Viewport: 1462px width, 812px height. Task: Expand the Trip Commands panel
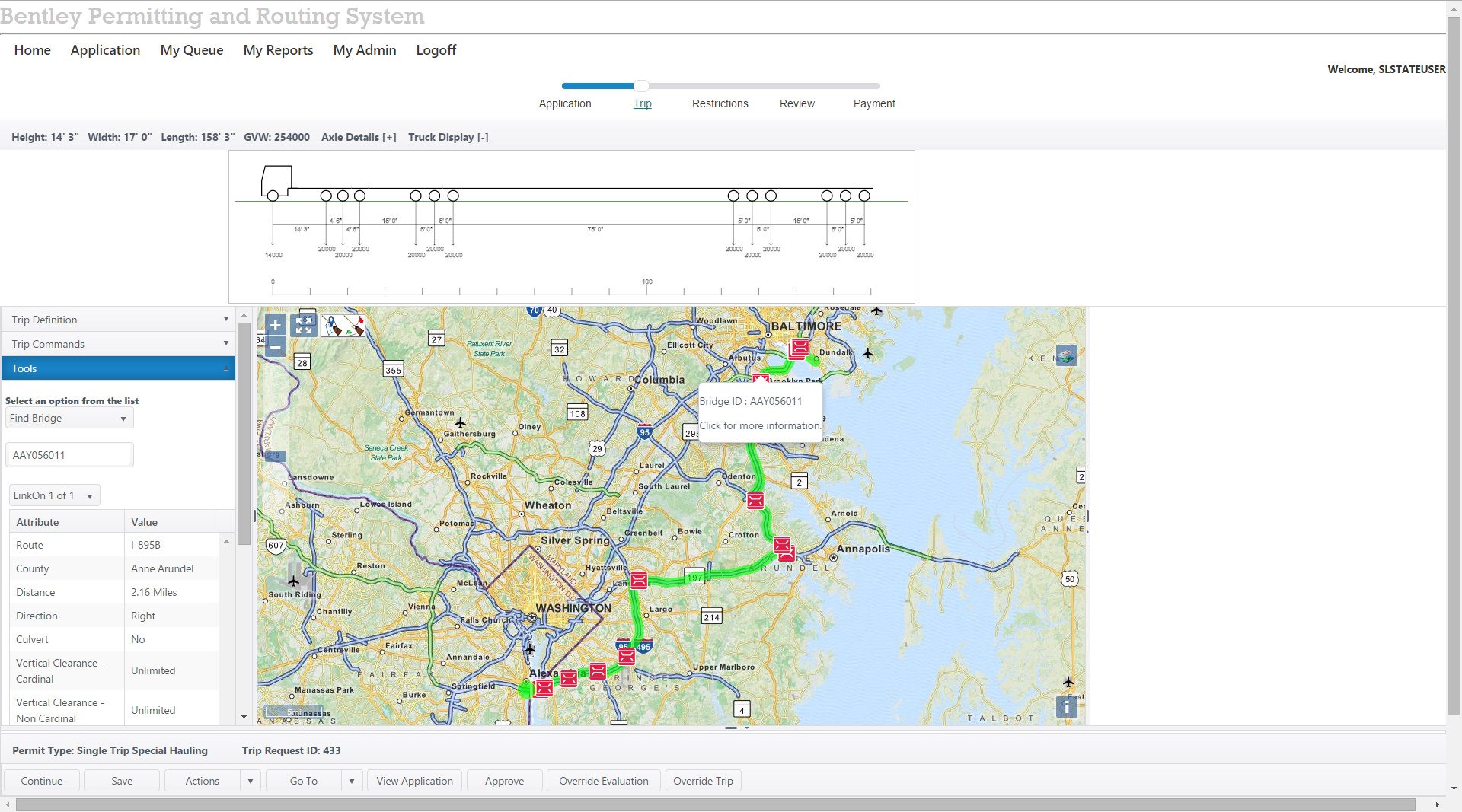pyautogui.click(x=118, y=344)
